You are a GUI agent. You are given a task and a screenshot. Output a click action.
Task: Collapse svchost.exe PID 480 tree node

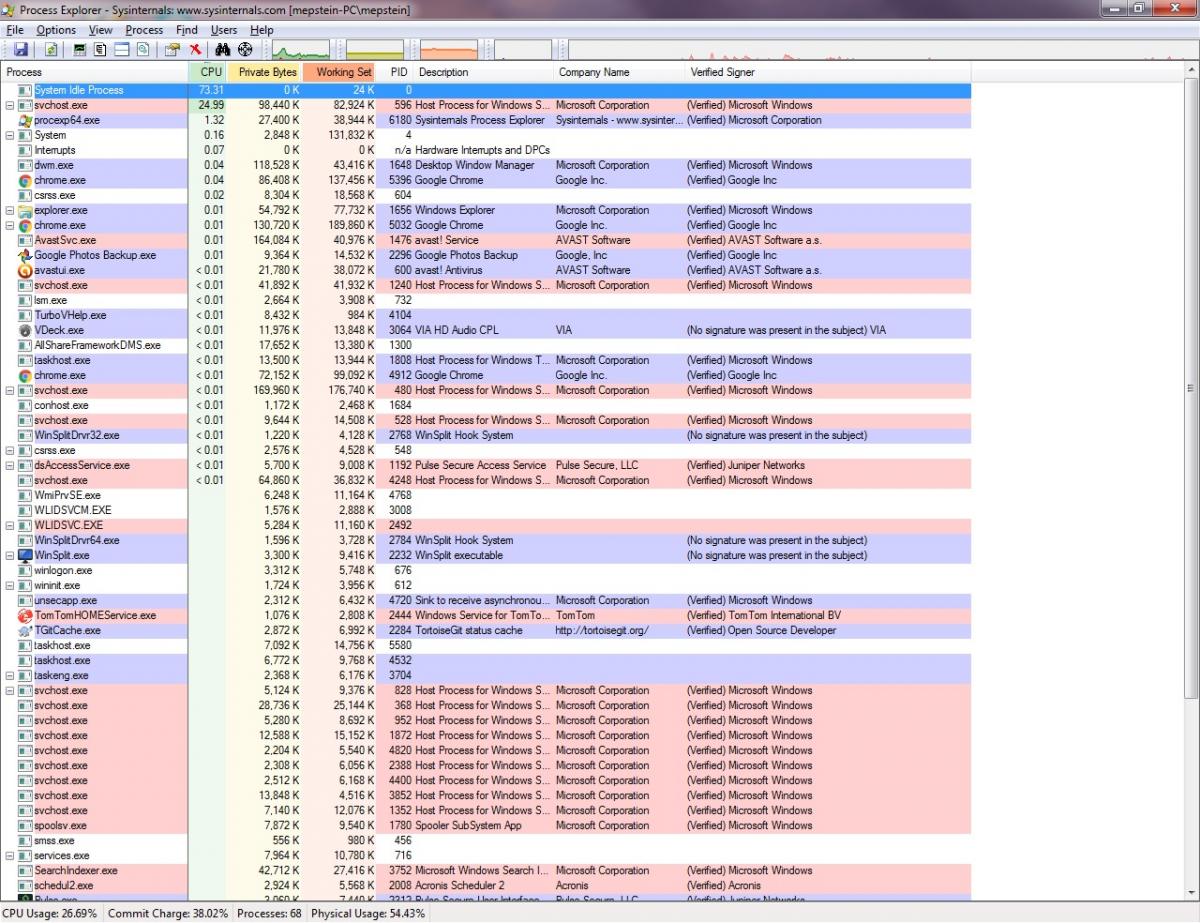pyautogui.click(x=10, y=390)
